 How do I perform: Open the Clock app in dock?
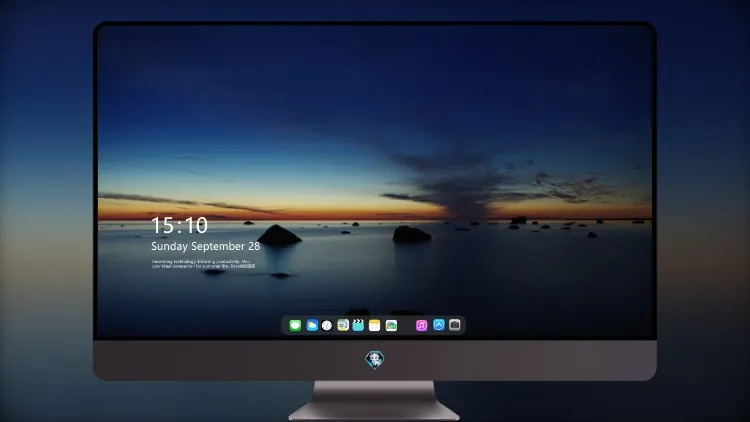tap(327, 325)
